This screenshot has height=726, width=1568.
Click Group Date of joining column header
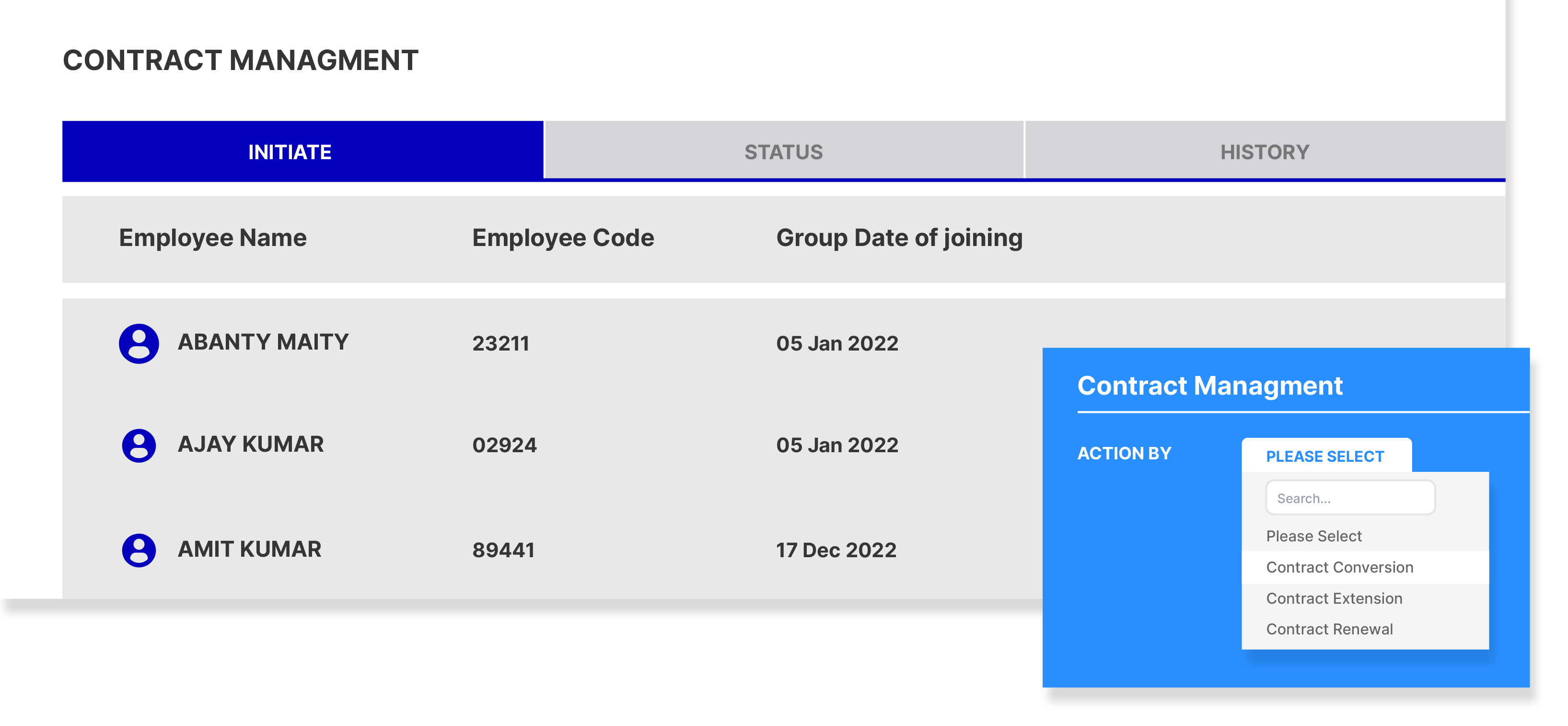coord(899,237)
